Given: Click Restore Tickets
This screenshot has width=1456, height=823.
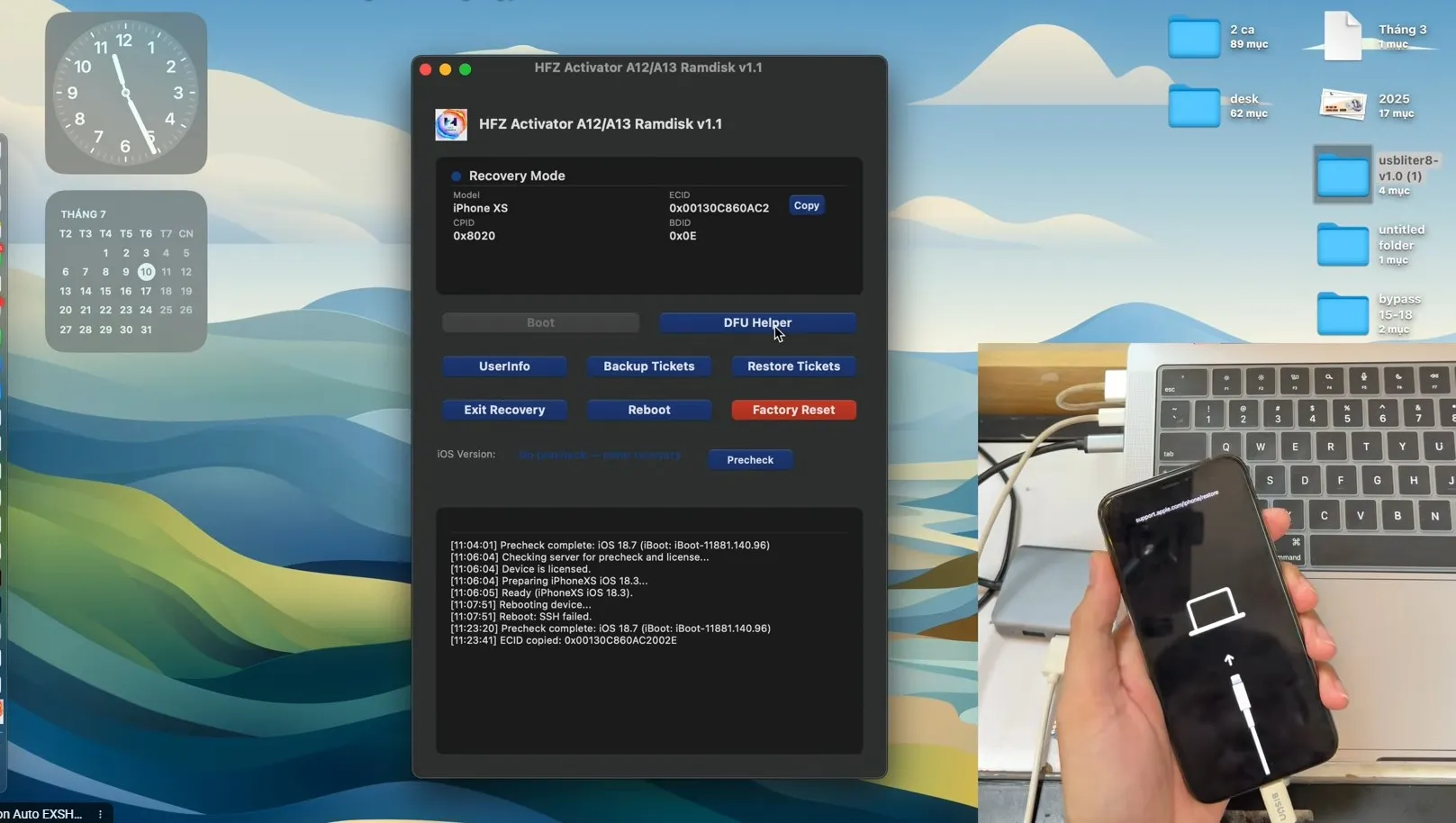Looking at the screenshot, I should [x=793, y=366].
